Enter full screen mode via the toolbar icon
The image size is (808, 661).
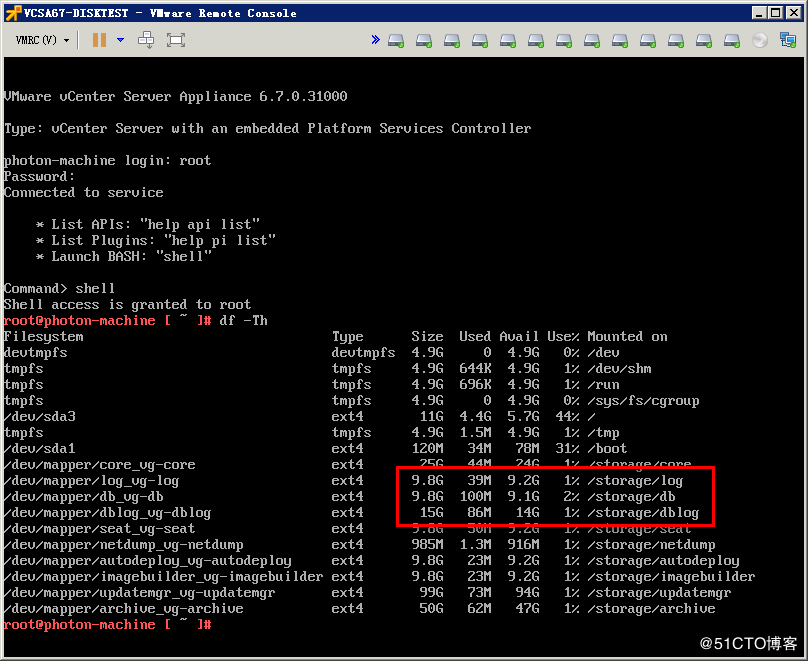click(x=176, y=40)
